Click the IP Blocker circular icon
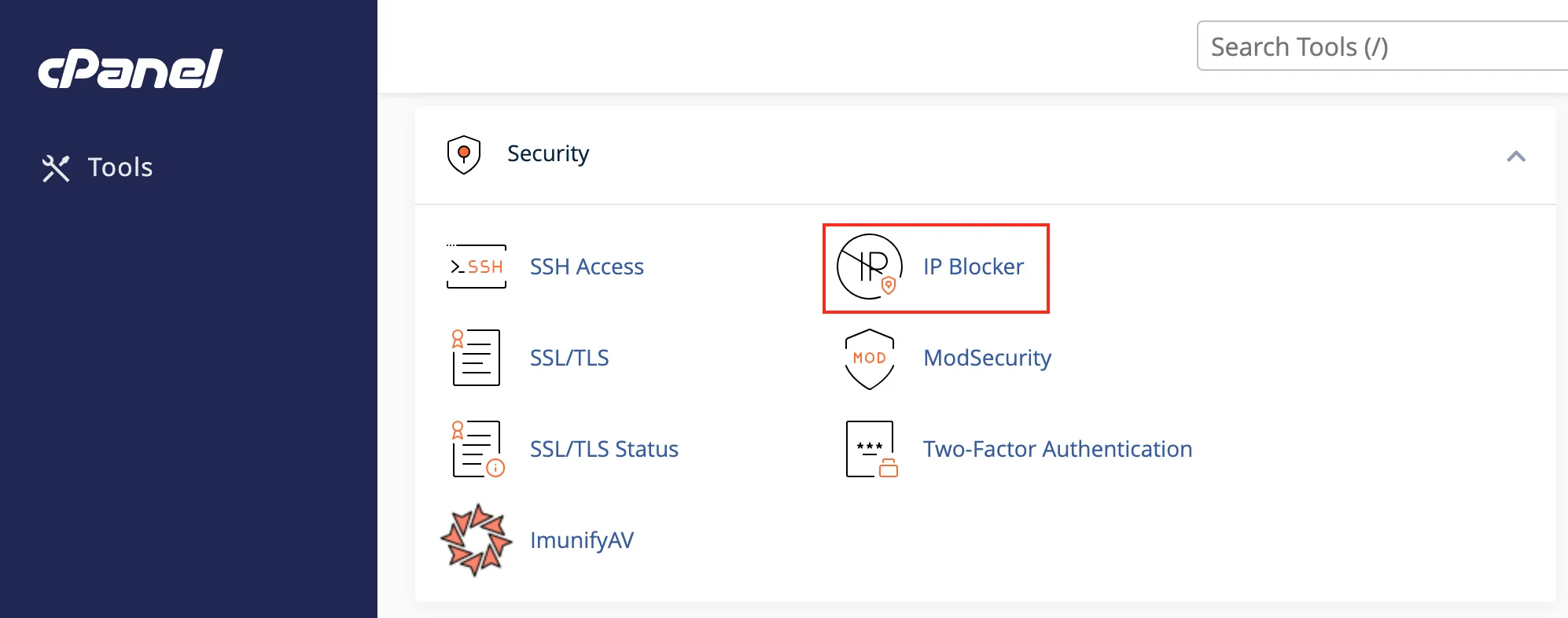Image resolution: width=1568 pixels, height=618 pixels. (x=869, y=267)
